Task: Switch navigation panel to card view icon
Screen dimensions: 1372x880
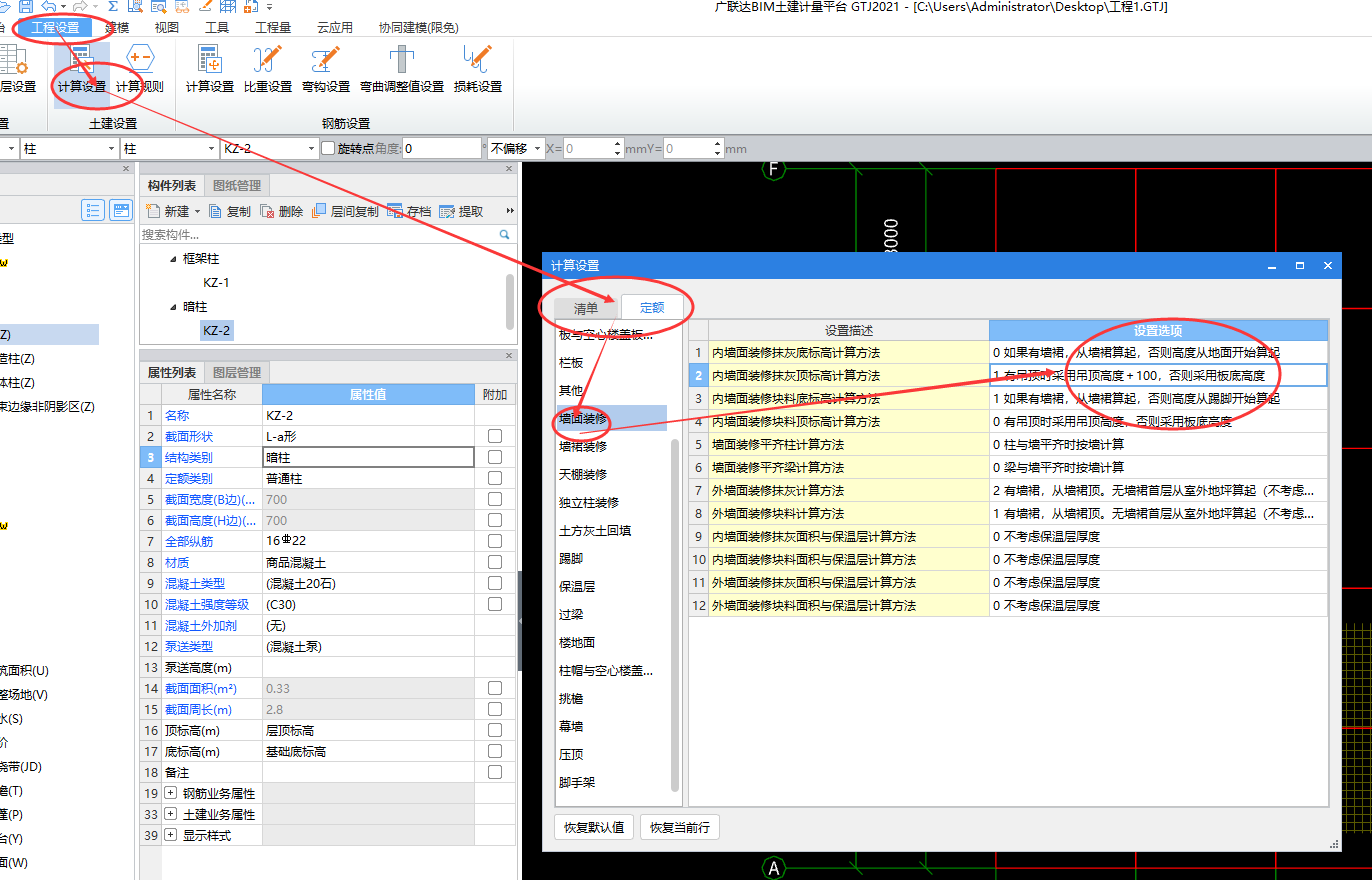Action: pos(121,210)
